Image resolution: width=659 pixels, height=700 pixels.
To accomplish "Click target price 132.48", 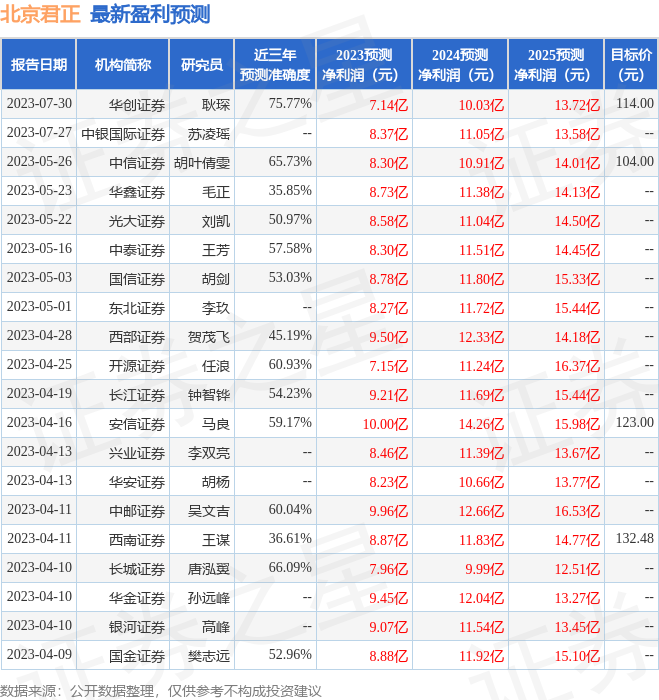I will [634, 539].
